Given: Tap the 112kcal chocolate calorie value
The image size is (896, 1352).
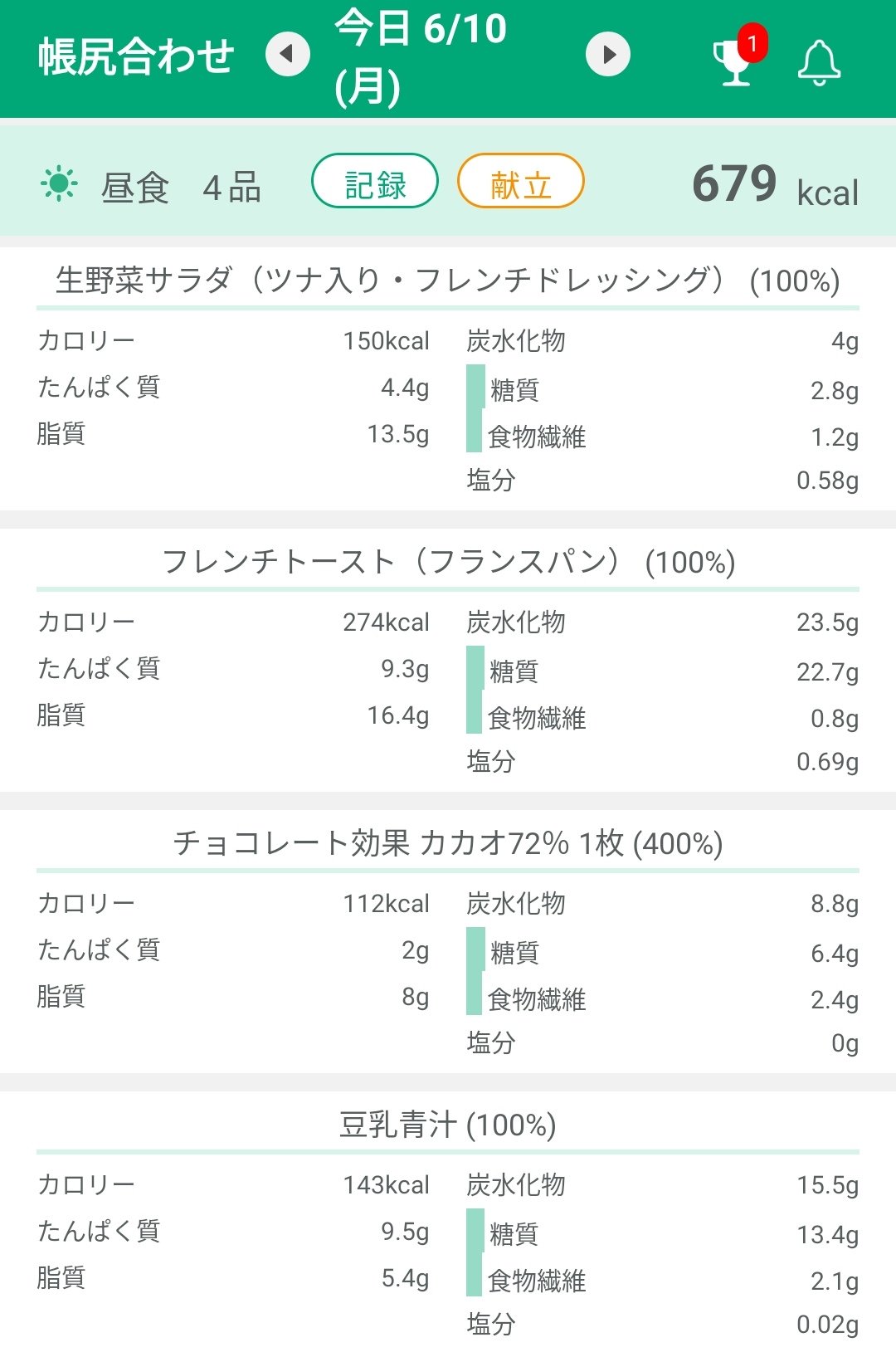Looking at the screenshot, I should point(386,904).
